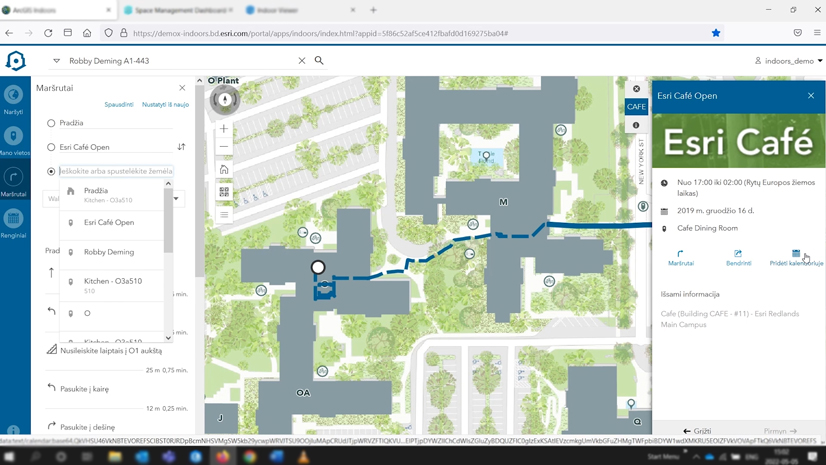Choose Robby Deming suggestion
Screen dimensions: 826x465
click(111, 252)
